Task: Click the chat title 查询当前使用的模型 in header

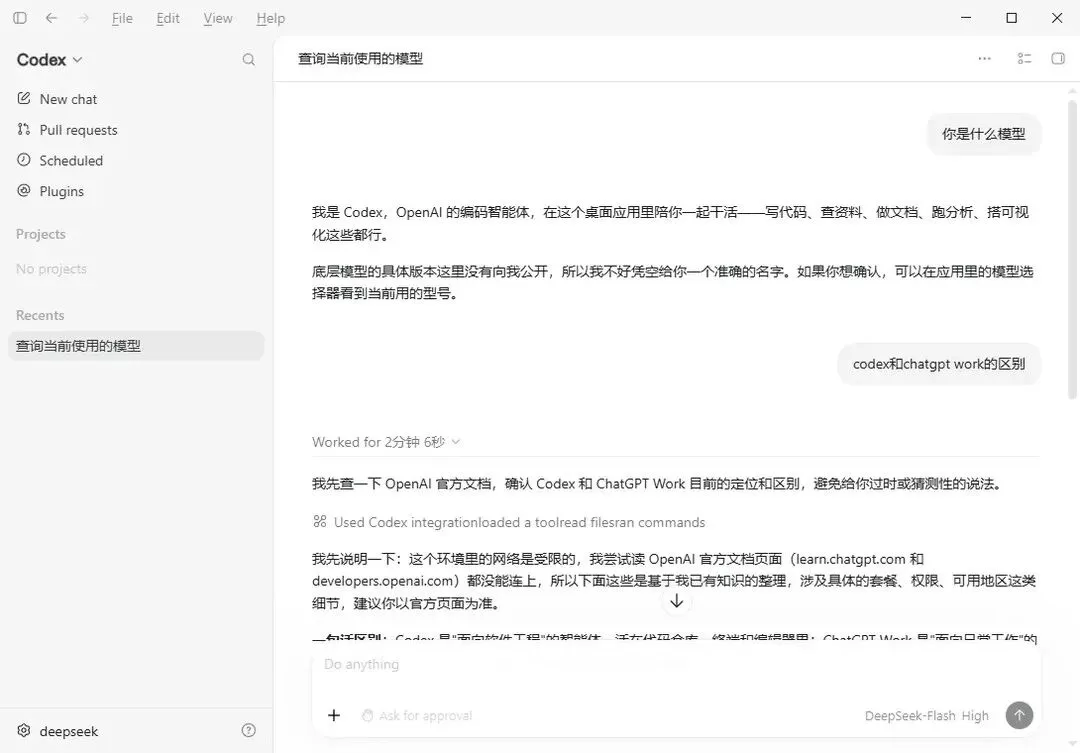Action: point(360,59)
